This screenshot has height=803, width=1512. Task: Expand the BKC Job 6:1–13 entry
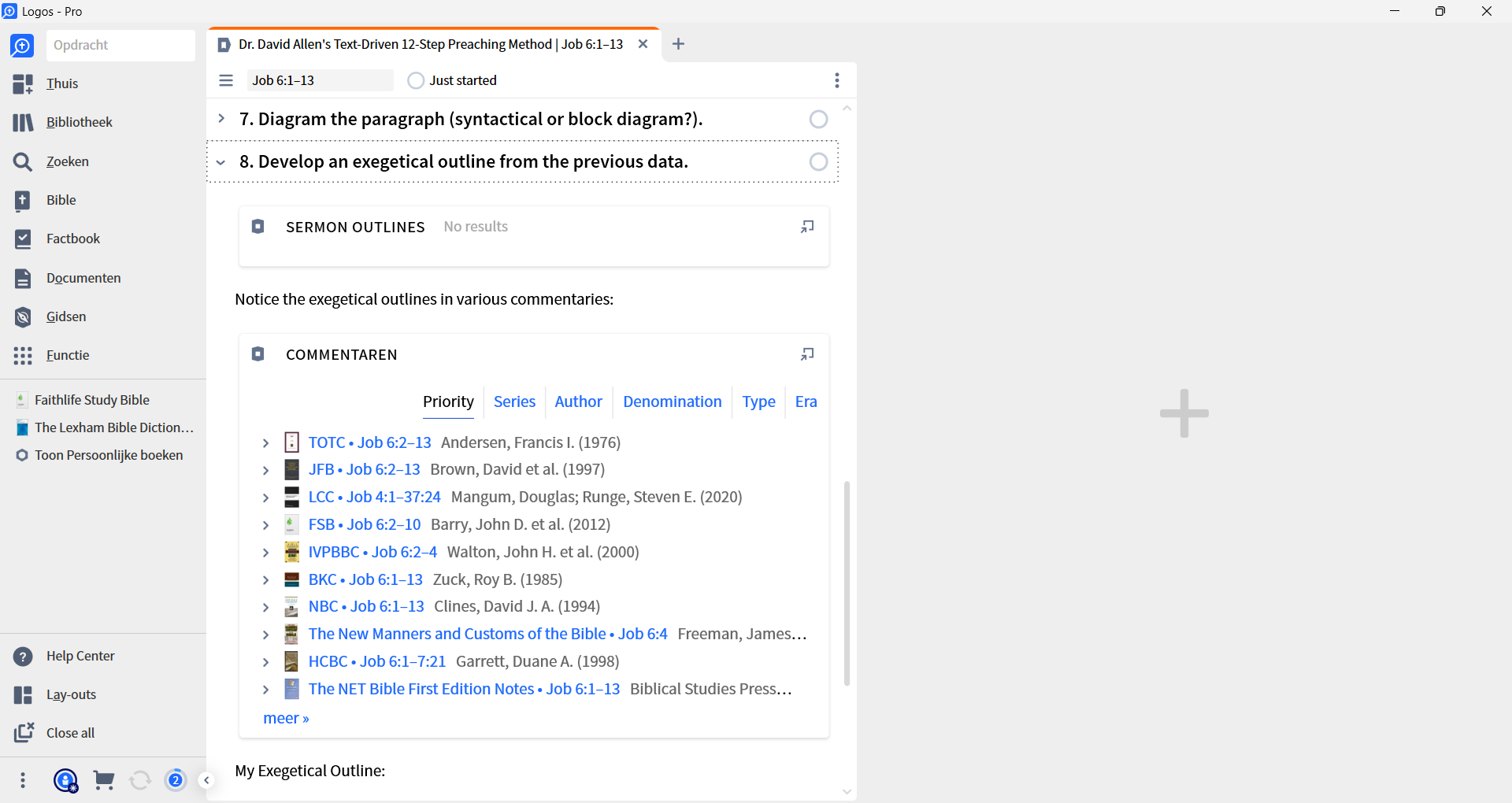pos(266,580)
